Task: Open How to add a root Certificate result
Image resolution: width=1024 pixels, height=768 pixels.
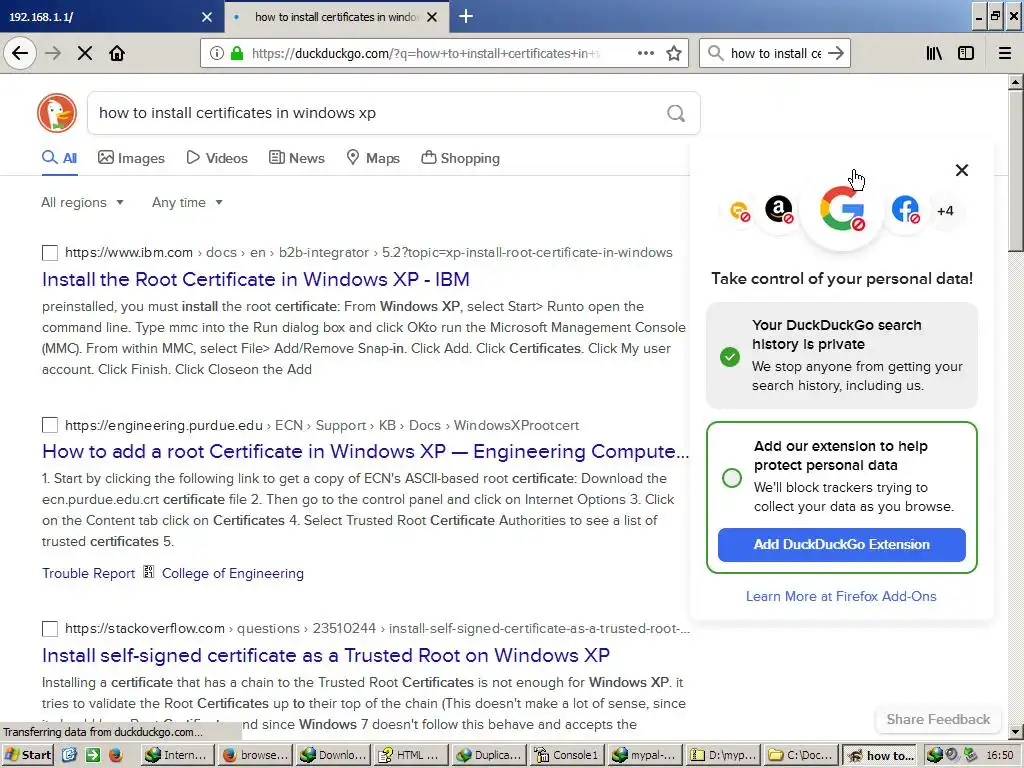Action: (x=365, y=452)
